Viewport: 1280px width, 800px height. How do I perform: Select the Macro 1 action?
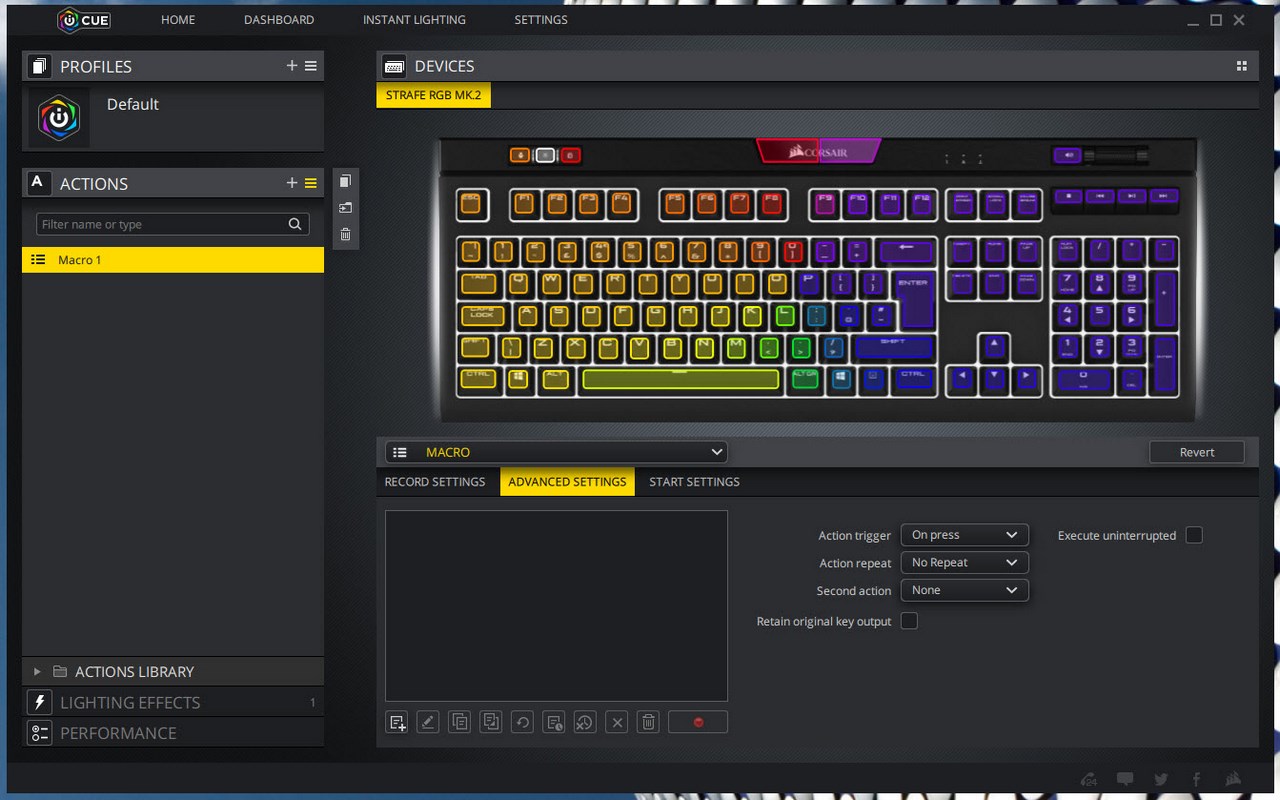click(x=173, y=260)
